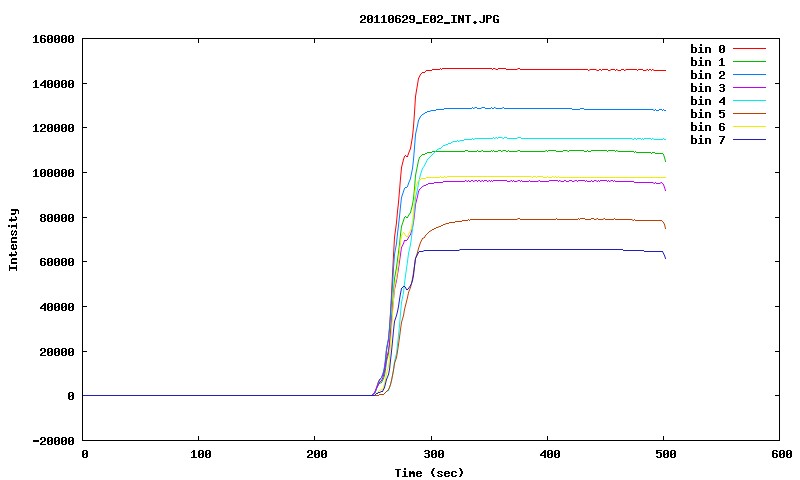Image resolution: width=800 pixels, height=480 pixels.
Task: Click the 'bin 7' legend label
Action: click(708, 140)
